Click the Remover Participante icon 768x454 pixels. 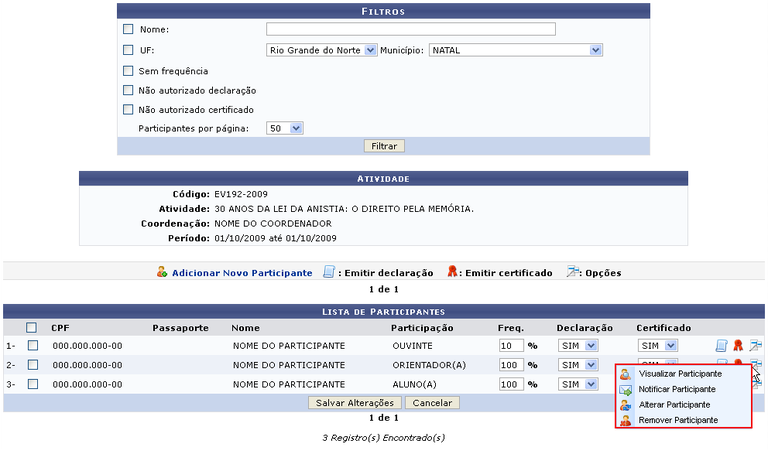(626, 420)
